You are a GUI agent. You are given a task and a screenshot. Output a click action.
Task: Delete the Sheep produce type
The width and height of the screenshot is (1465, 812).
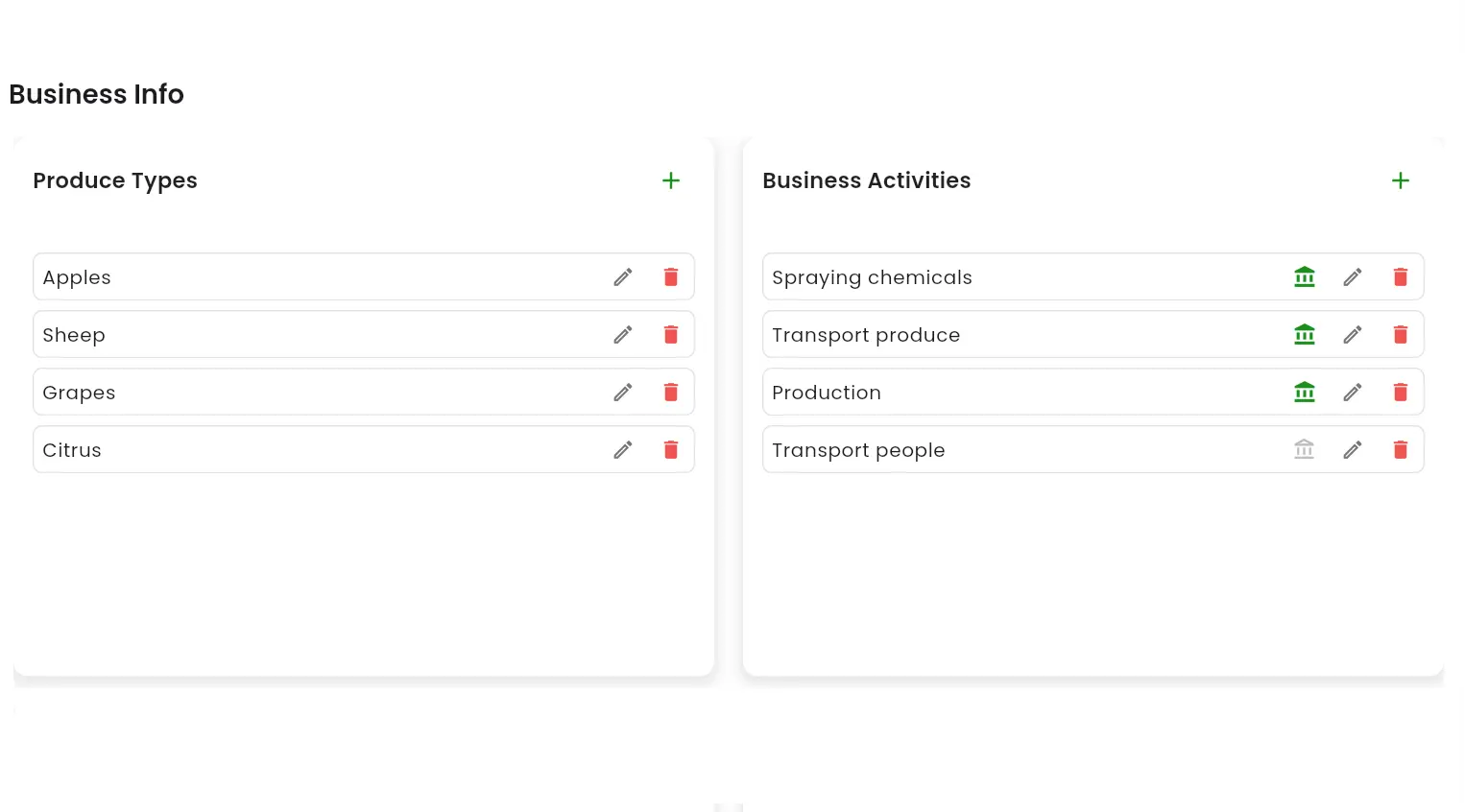tap(671, 335)
